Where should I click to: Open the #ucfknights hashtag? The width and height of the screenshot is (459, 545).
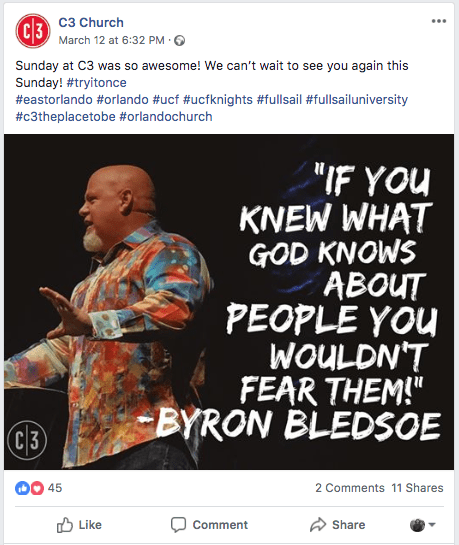(218, 100)
